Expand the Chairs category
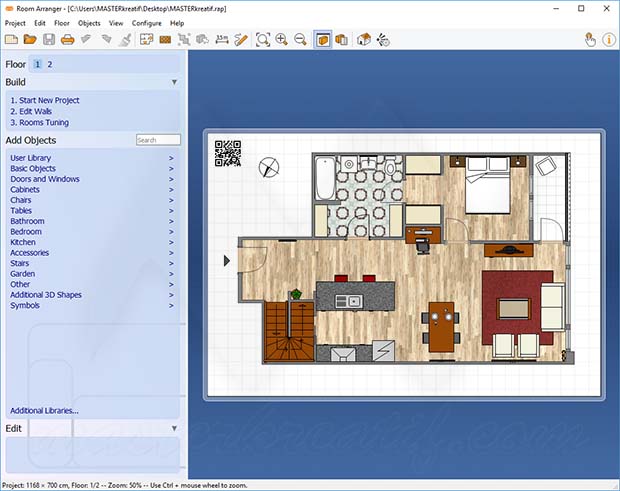The image size is (620, 491). (92, 200)
